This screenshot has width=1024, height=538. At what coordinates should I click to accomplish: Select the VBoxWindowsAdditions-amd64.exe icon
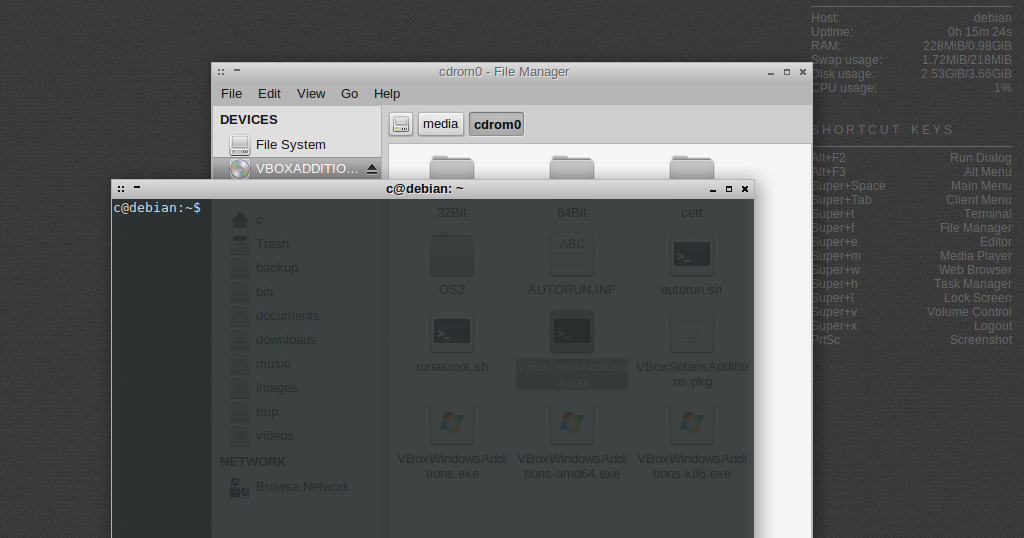pyautogui.click(x=572, y=423)
